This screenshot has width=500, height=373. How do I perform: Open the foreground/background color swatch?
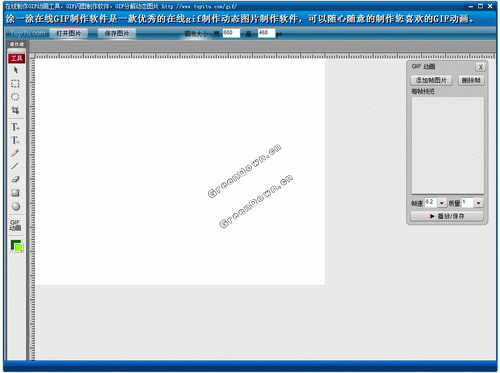click(x=16, y=246)
